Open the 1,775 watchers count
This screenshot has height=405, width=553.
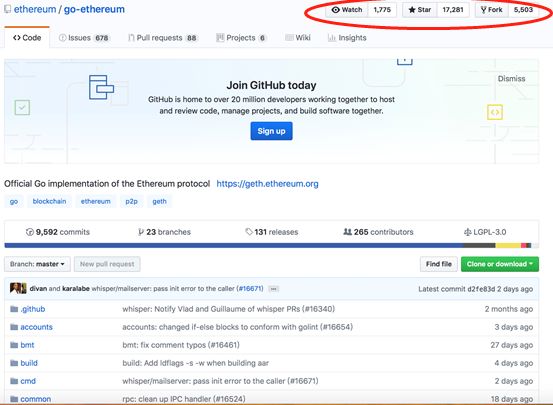[382, 10]
